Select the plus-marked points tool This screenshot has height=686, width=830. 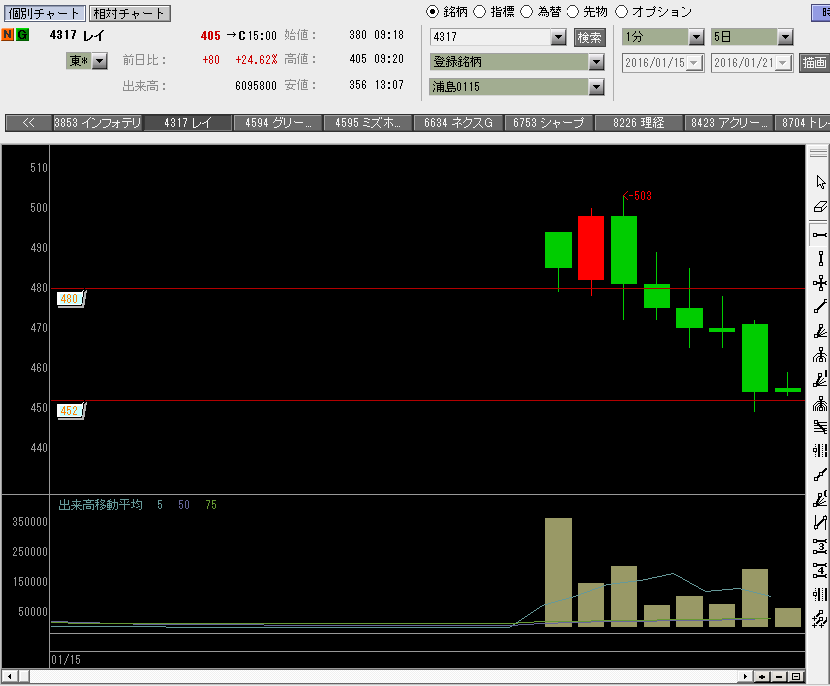(820, 619)
